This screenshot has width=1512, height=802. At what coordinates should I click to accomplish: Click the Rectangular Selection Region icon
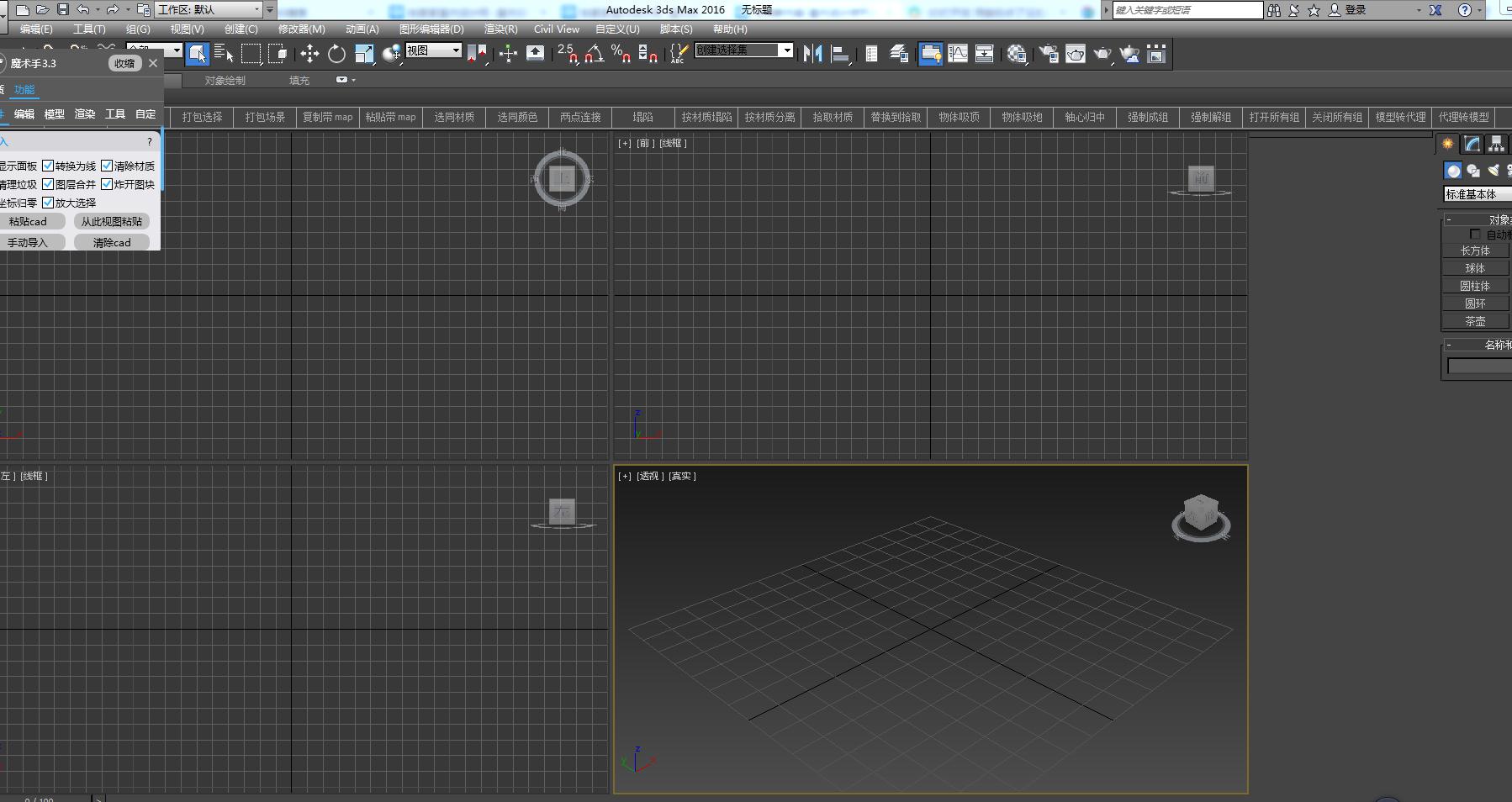251,54
